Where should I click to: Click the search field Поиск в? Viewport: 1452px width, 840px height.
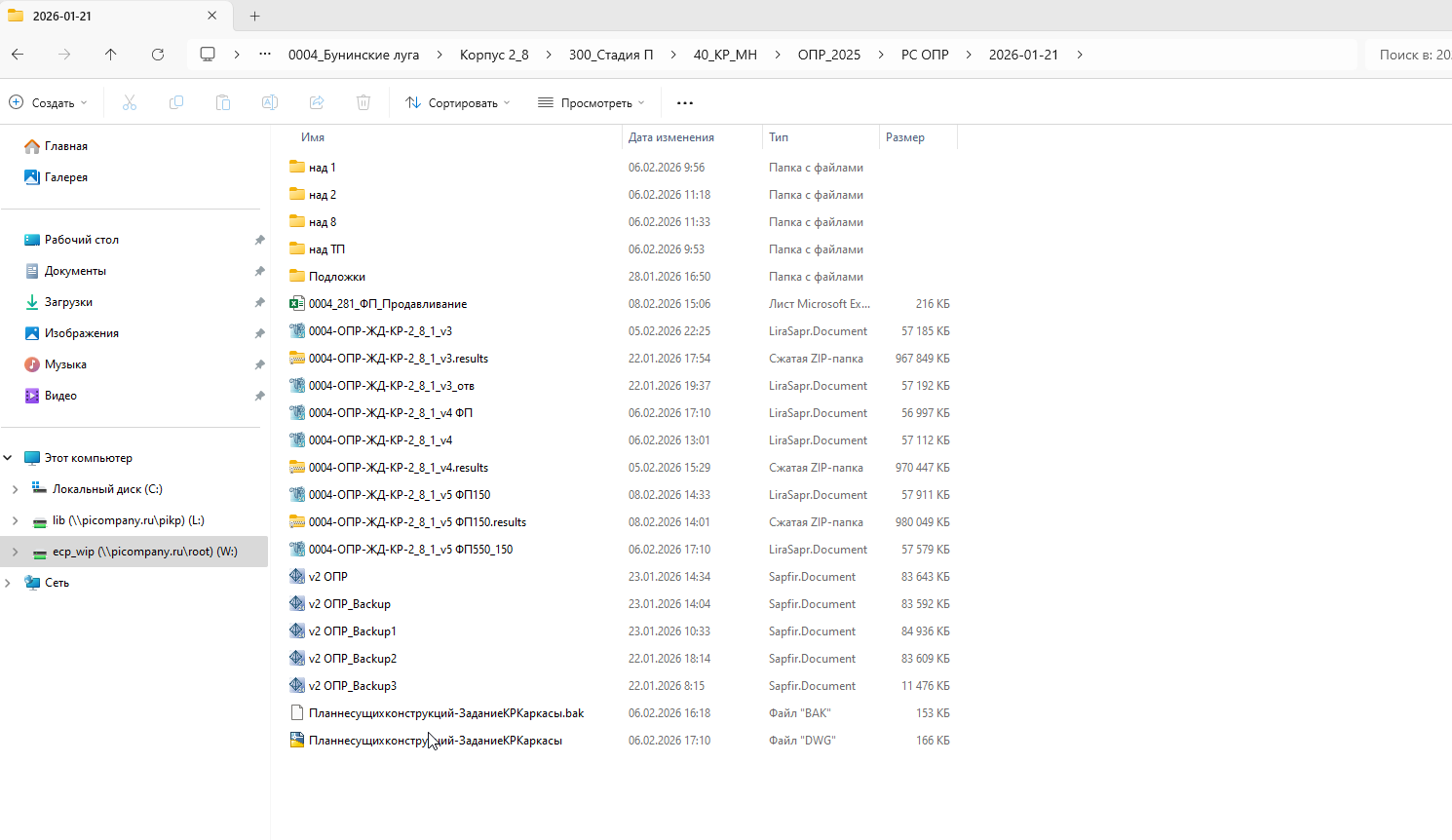(x=1410, y=55)
